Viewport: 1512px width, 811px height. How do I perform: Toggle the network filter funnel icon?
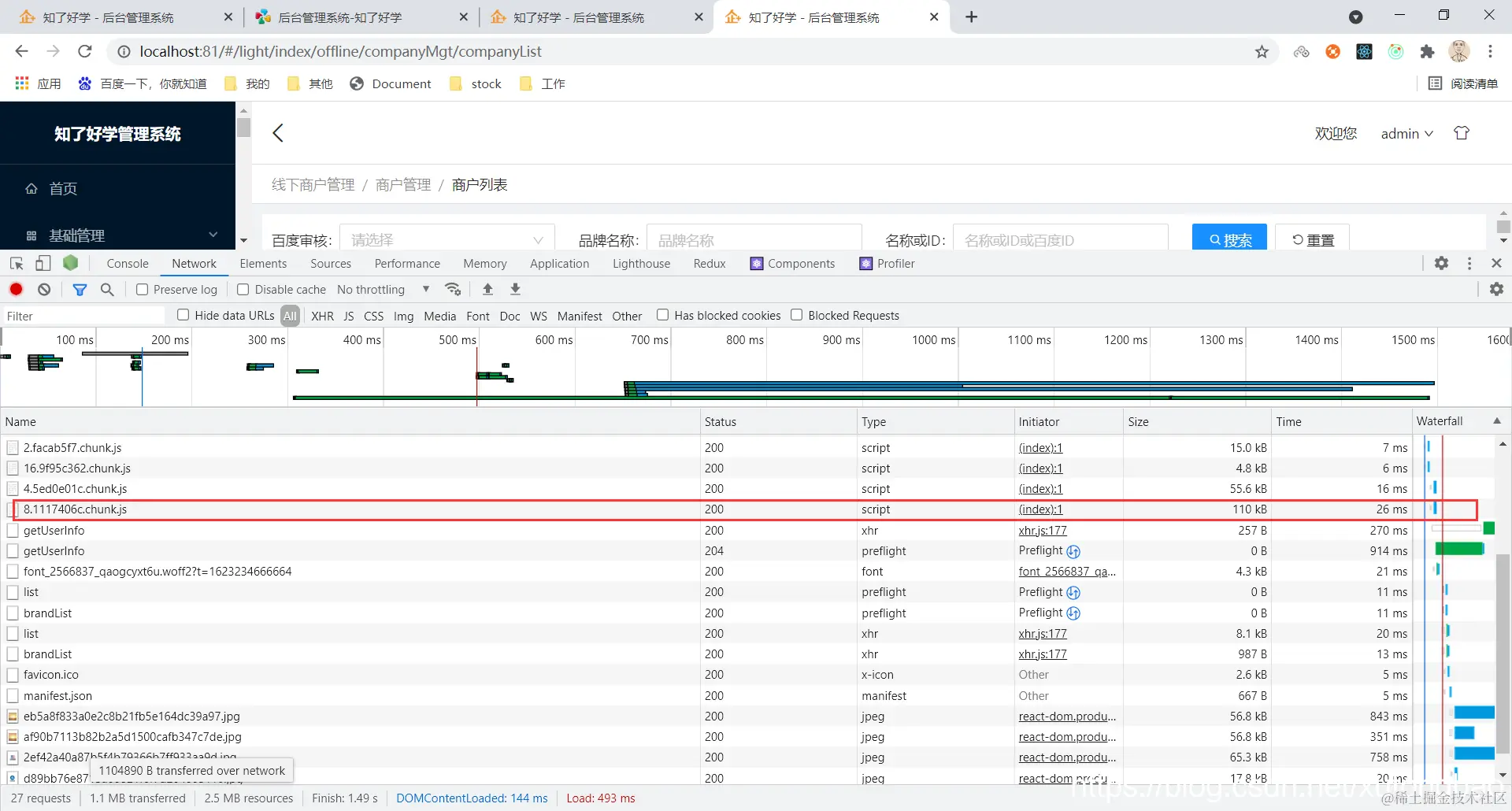click(x=80, y=289)
